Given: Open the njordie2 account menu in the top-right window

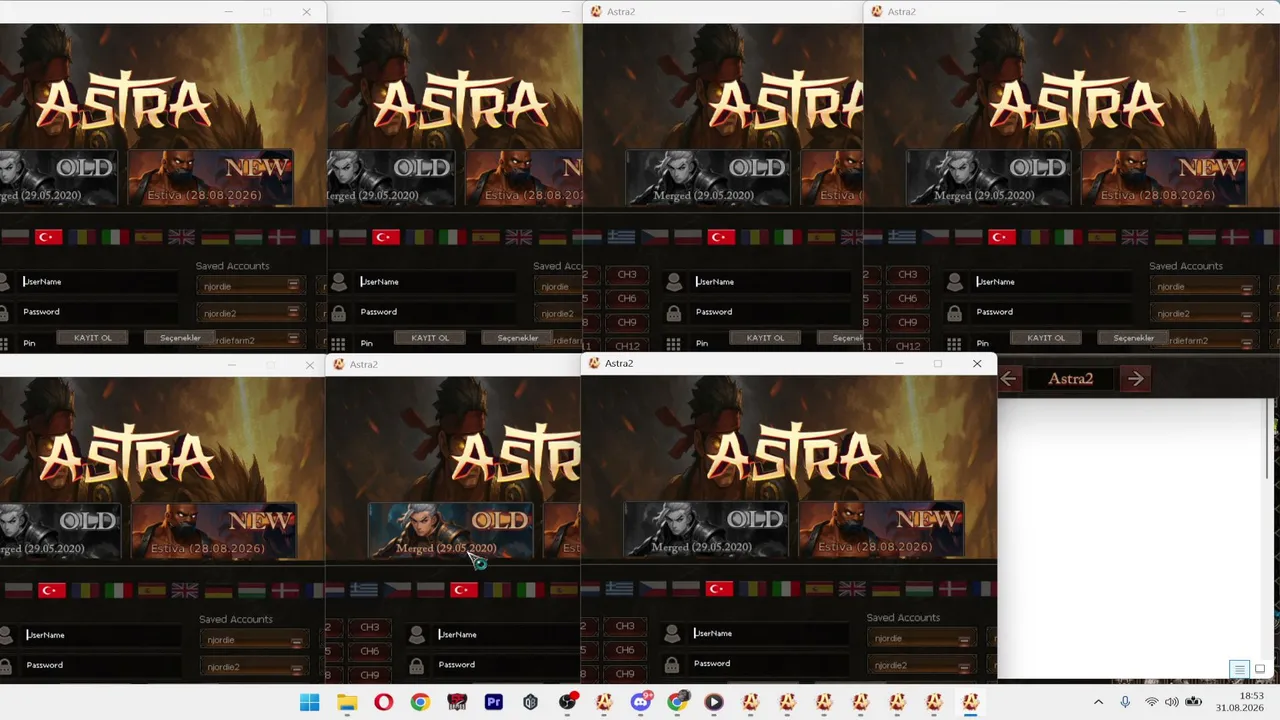Looking at the screenshot, I should 1247,315.
